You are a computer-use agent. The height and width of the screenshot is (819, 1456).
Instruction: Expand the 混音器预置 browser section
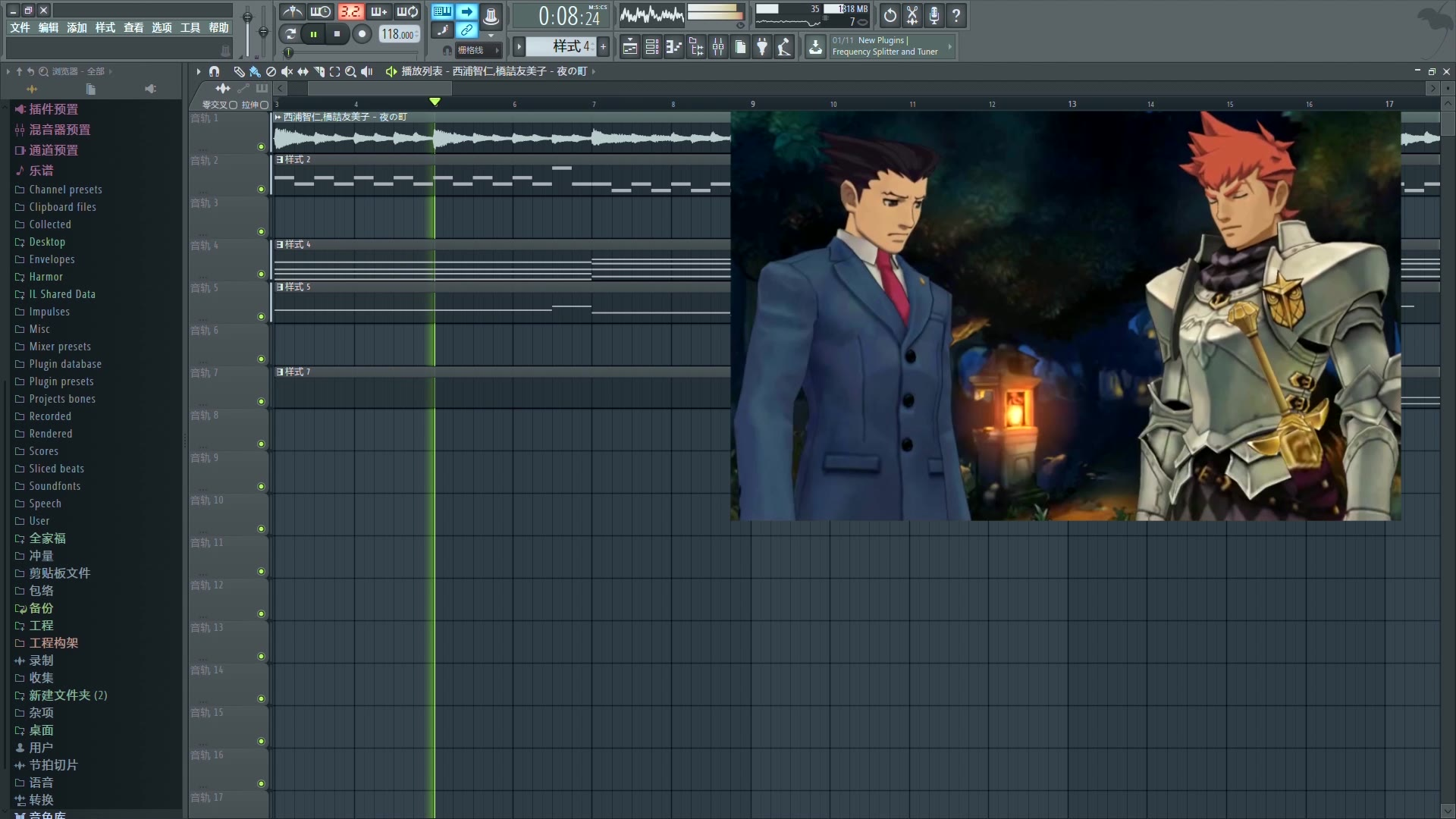59,130
